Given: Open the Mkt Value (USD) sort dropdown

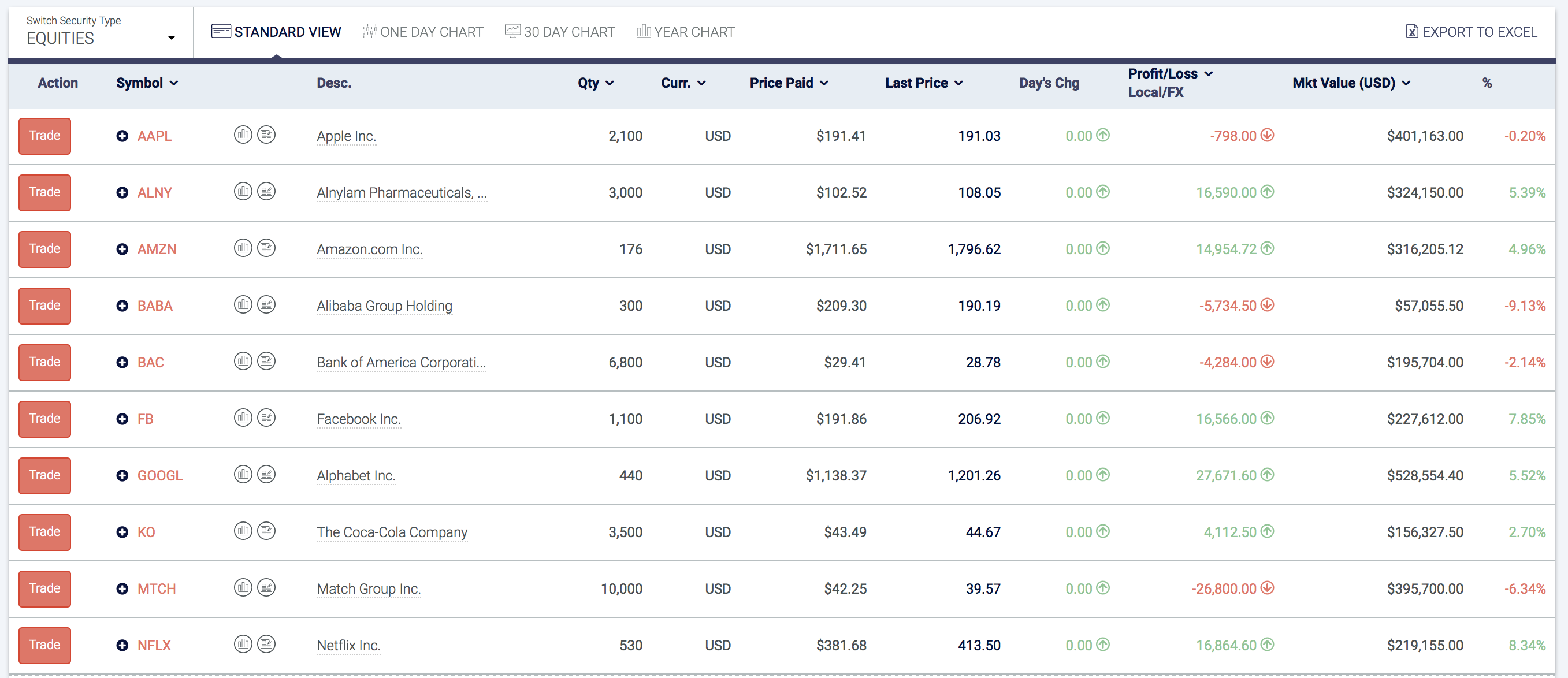Looking at the screenshot, I should [1406, 83].
